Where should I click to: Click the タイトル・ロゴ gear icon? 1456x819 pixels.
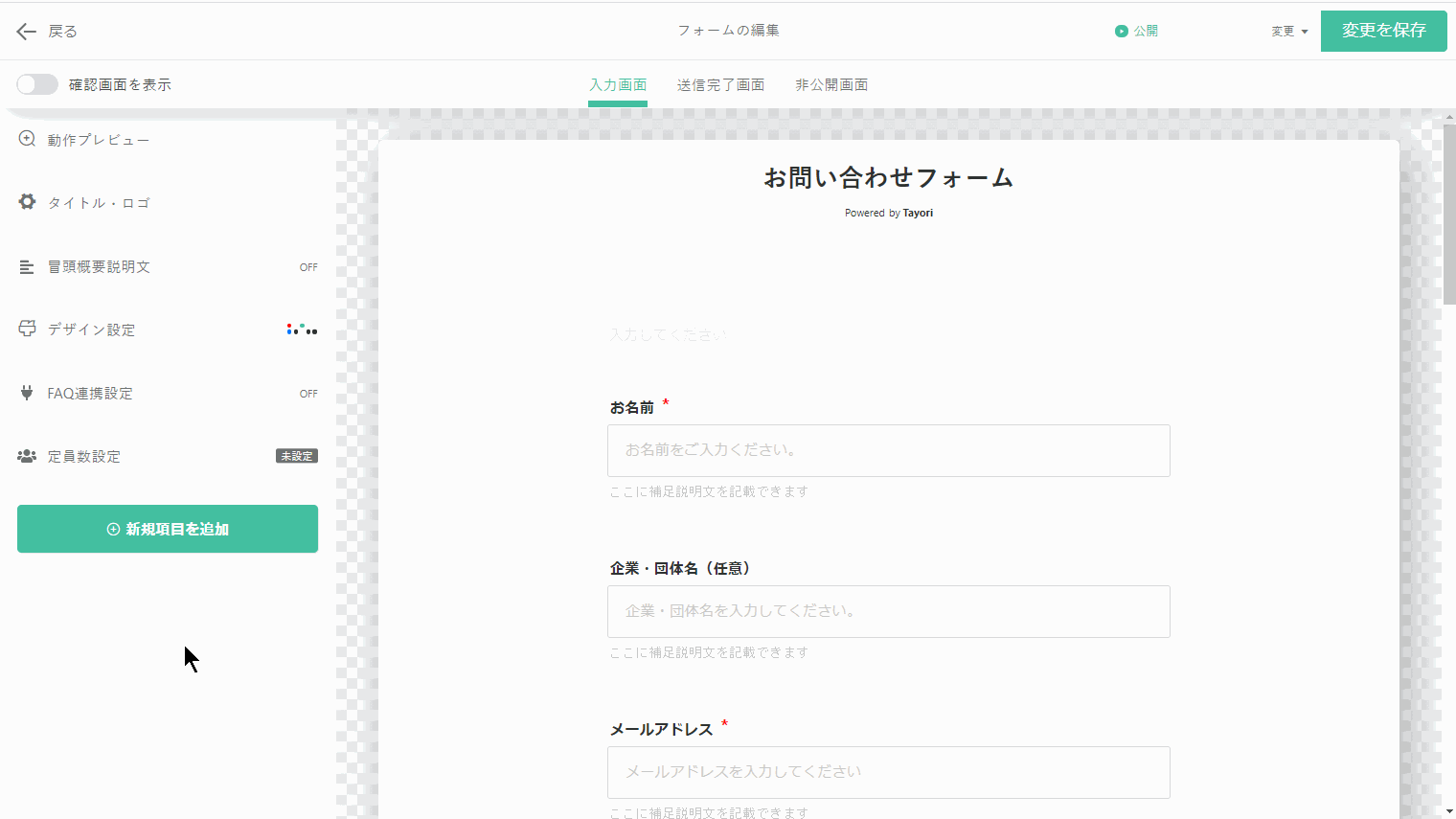[x=27, y=202]
